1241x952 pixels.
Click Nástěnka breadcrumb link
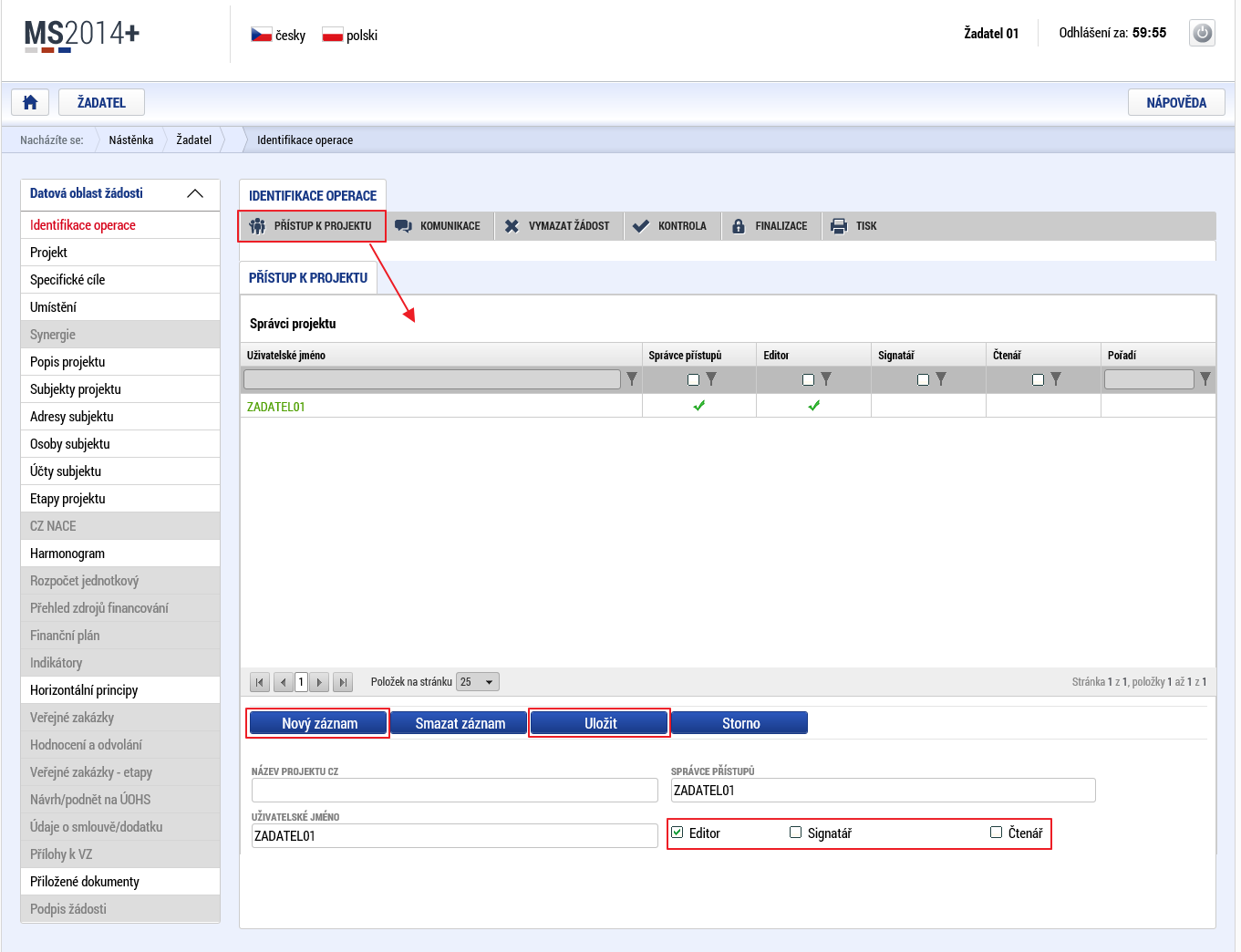131,140
